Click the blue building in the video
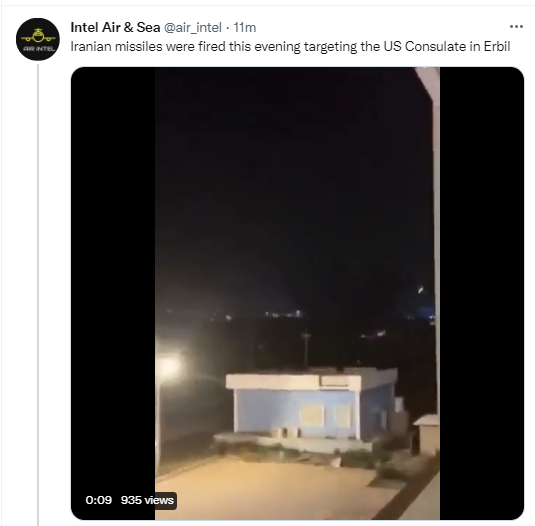The image size is (535, 526). (312, 408)
